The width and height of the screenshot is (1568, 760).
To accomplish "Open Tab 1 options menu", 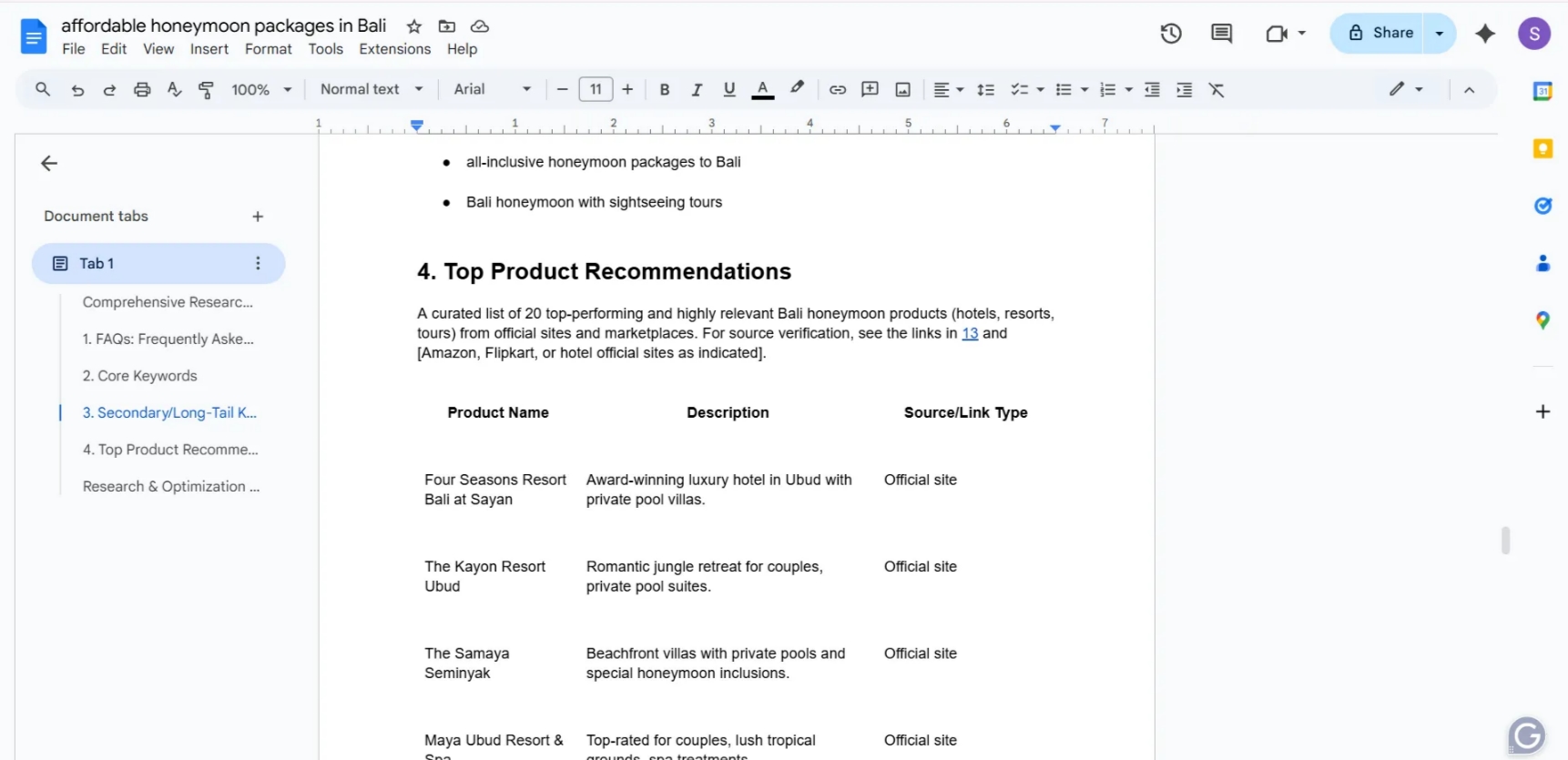I will click(x=258, y=263).
